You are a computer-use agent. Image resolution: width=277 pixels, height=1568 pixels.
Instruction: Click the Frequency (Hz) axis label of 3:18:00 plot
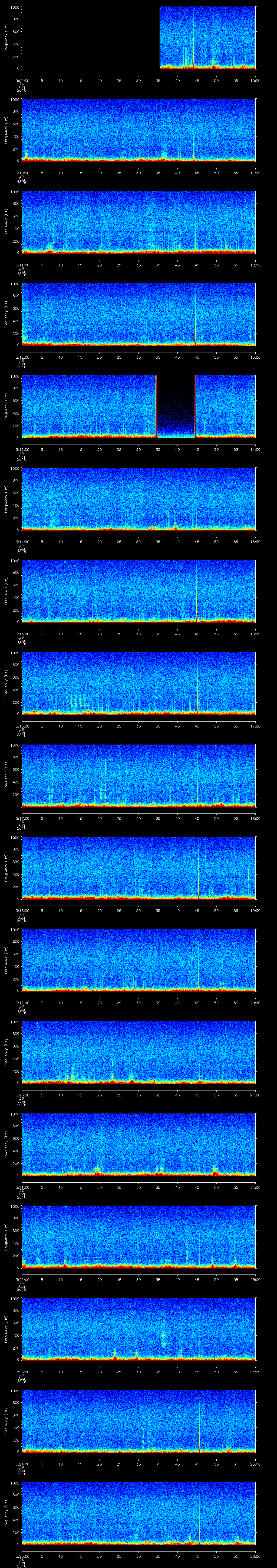coord(6,868)
